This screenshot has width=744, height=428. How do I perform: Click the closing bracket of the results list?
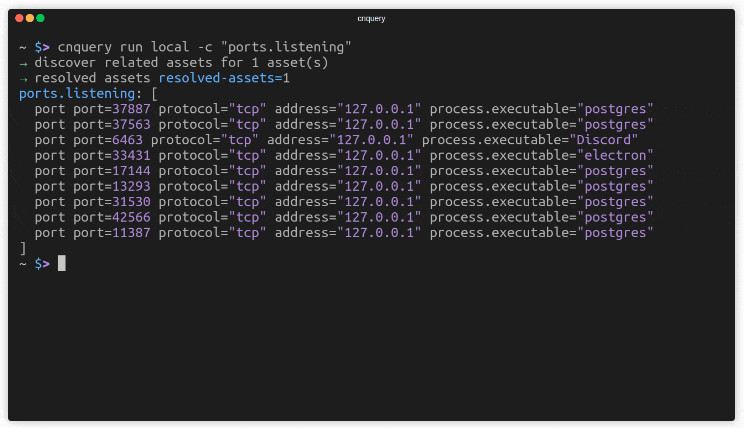coord(23,248)
